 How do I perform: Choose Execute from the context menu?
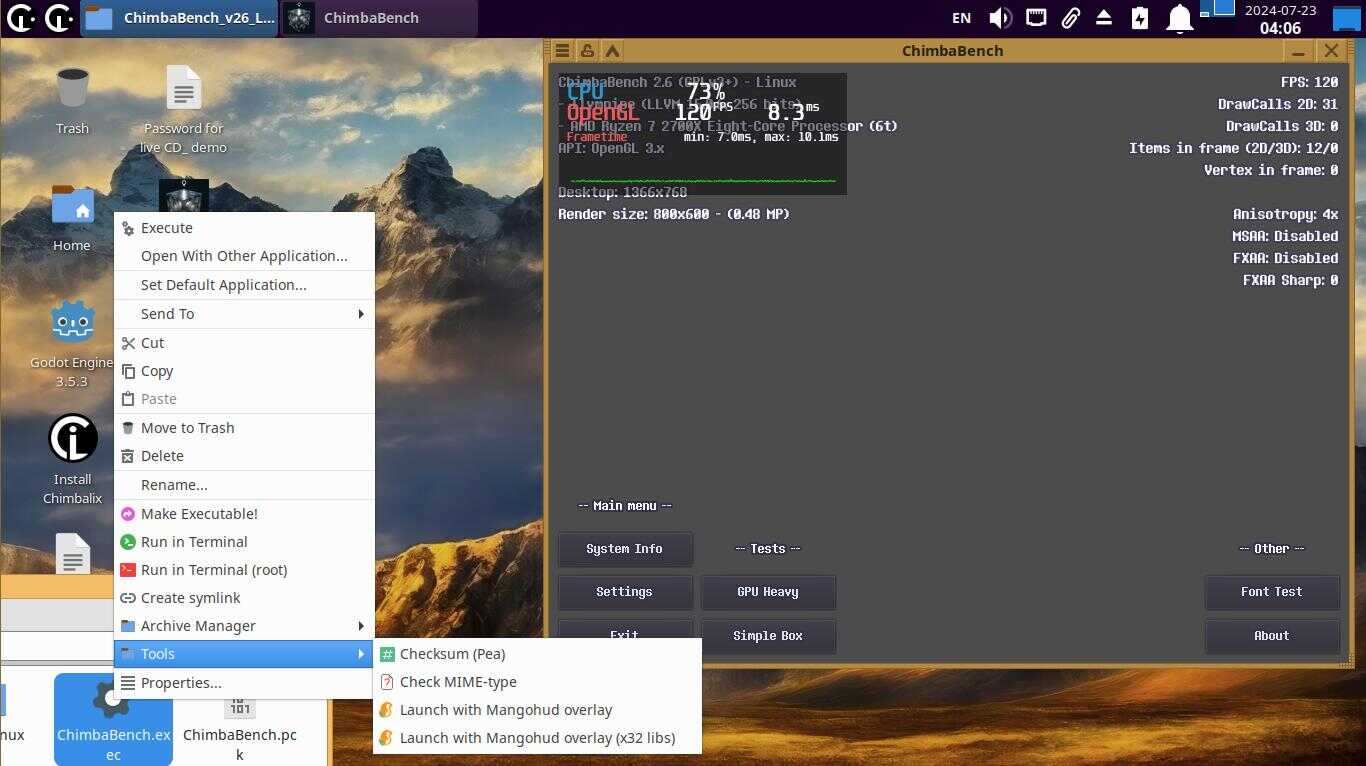pos(244,228)
